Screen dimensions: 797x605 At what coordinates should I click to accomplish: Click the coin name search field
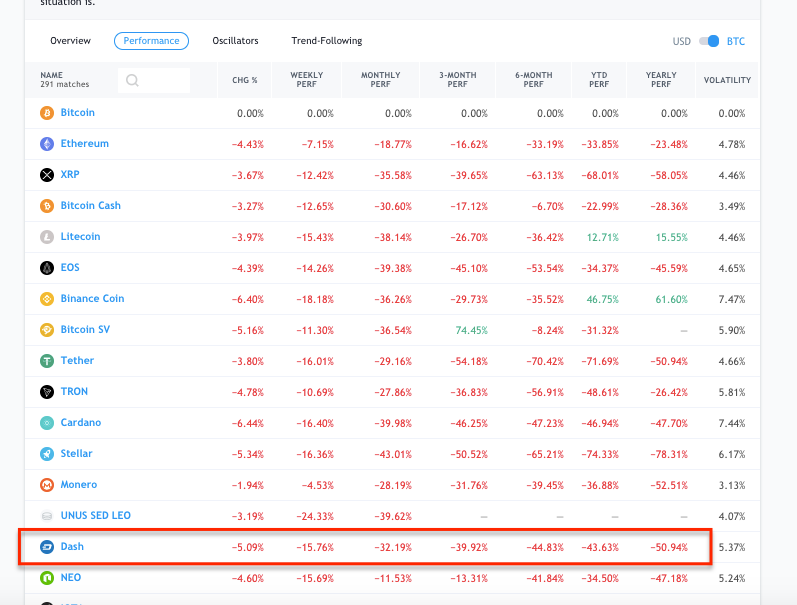(x=154, y=80)
